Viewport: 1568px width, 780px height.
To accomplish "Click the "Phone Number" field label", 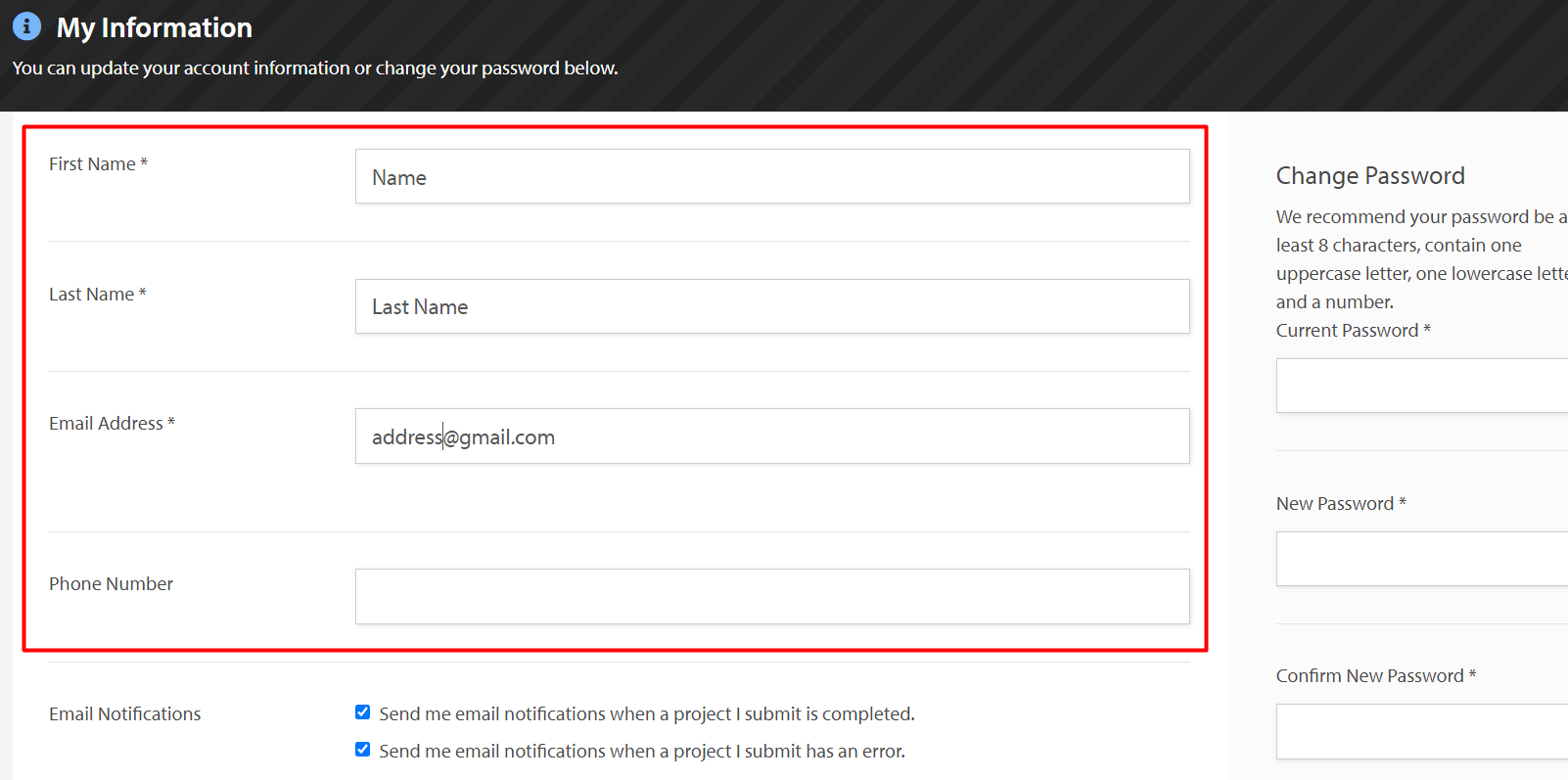I will click(111, 584).
